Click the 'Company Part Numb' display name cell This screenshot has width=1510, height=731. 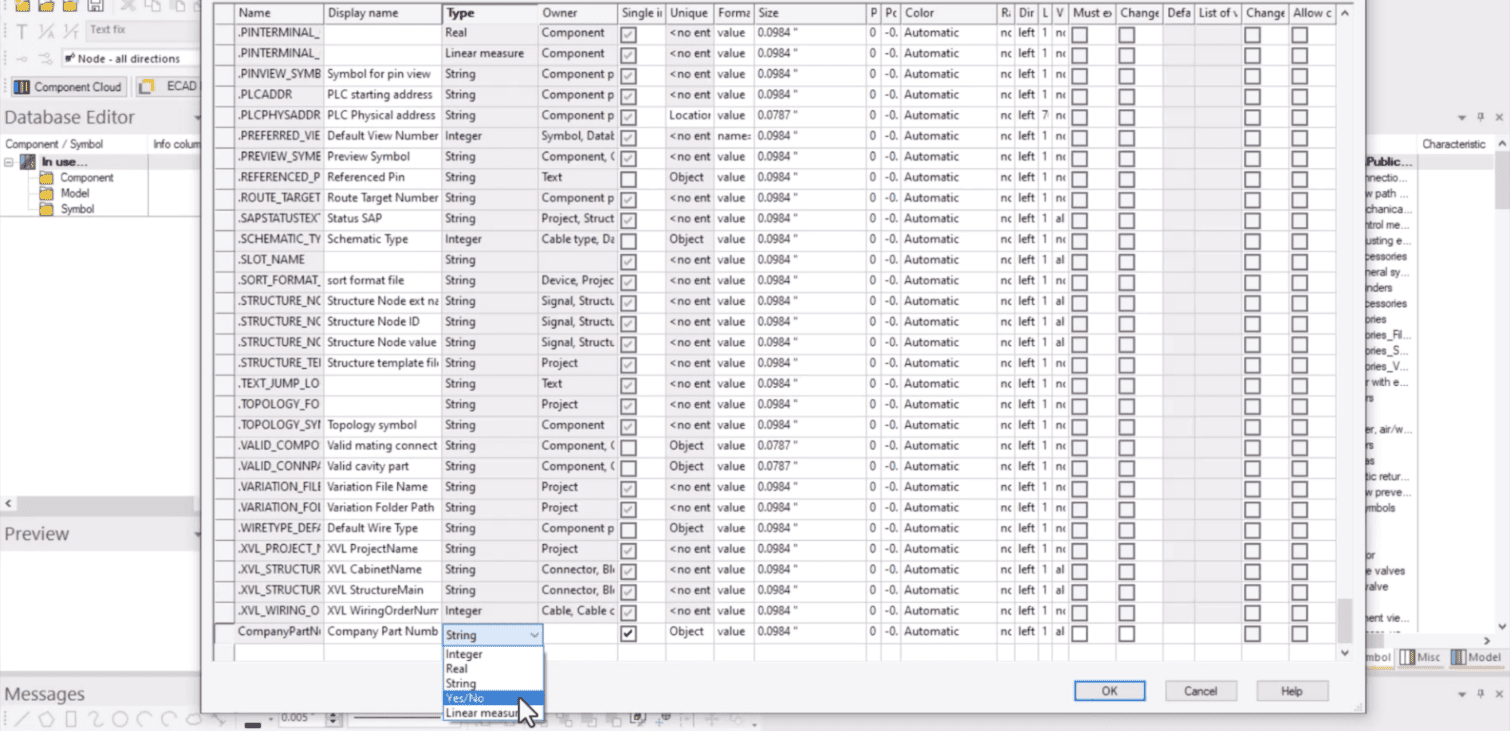[383, 632]
